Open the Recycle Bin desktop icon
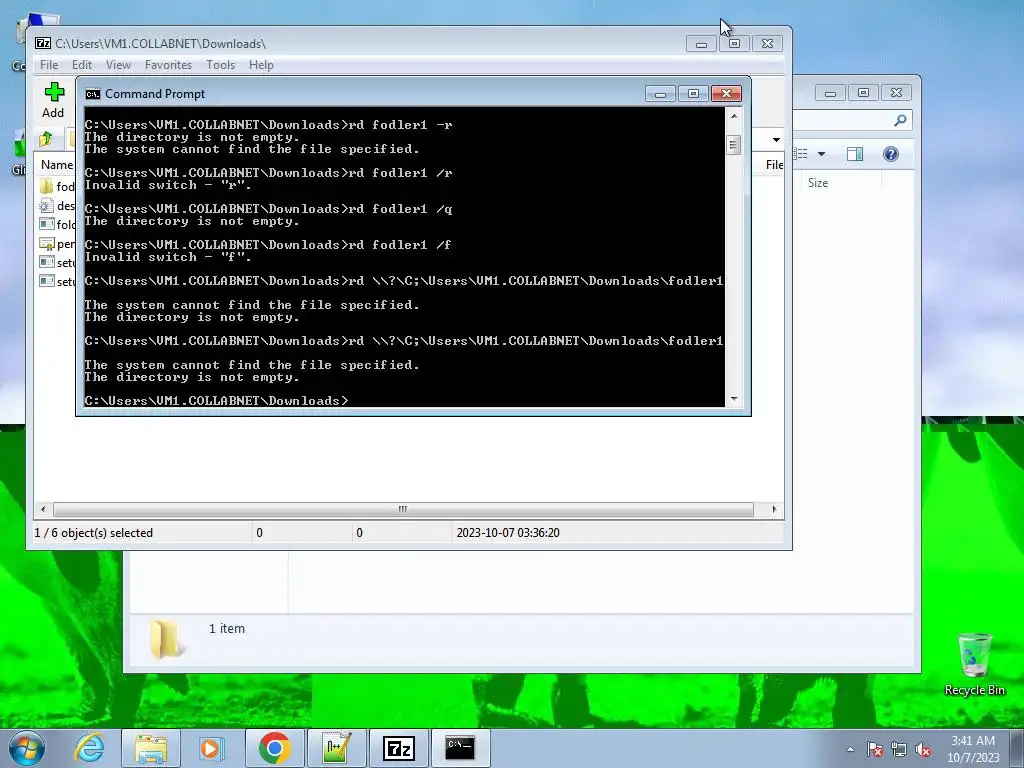This screenshot has height=768, width=1024. click(x=974, y=664)
